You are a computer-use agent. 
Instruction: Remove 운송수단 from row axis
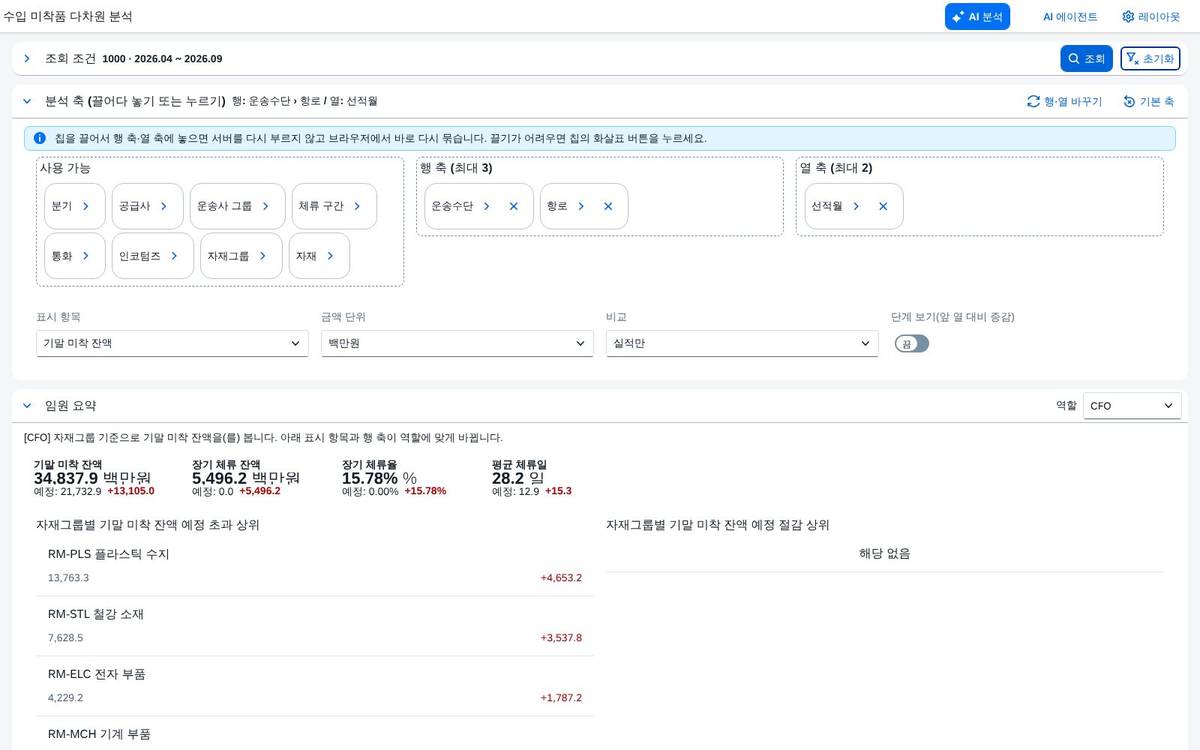[x=514, y=206]
